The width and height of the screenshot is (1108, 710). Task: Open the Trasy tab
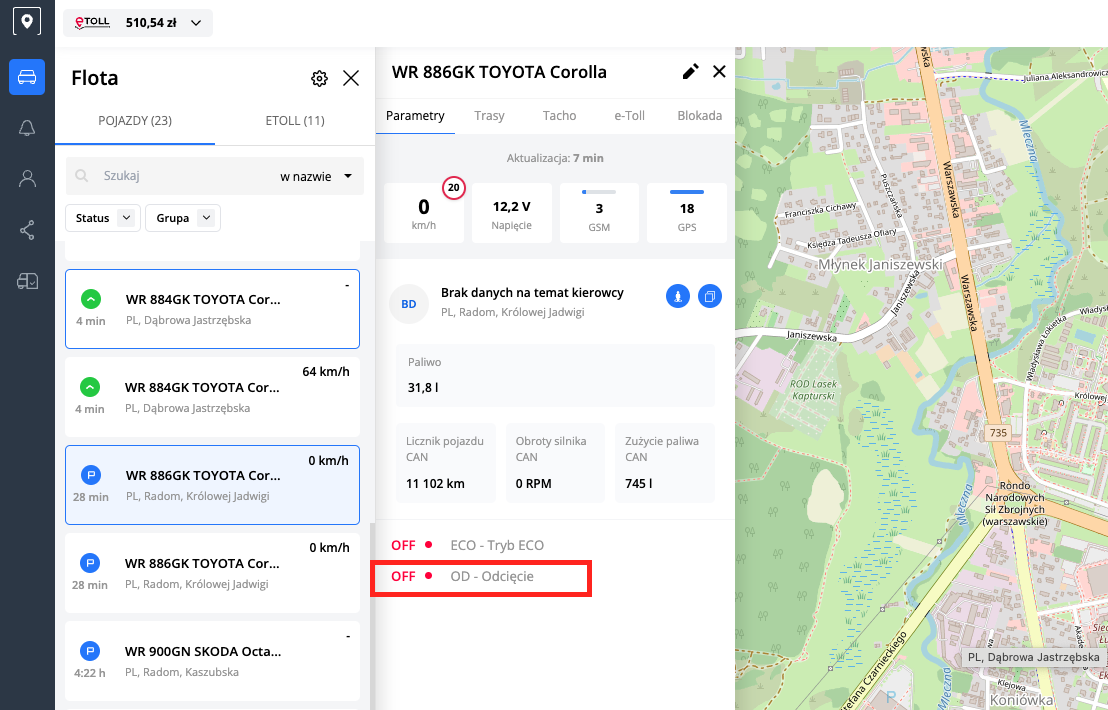click(490, 115)
